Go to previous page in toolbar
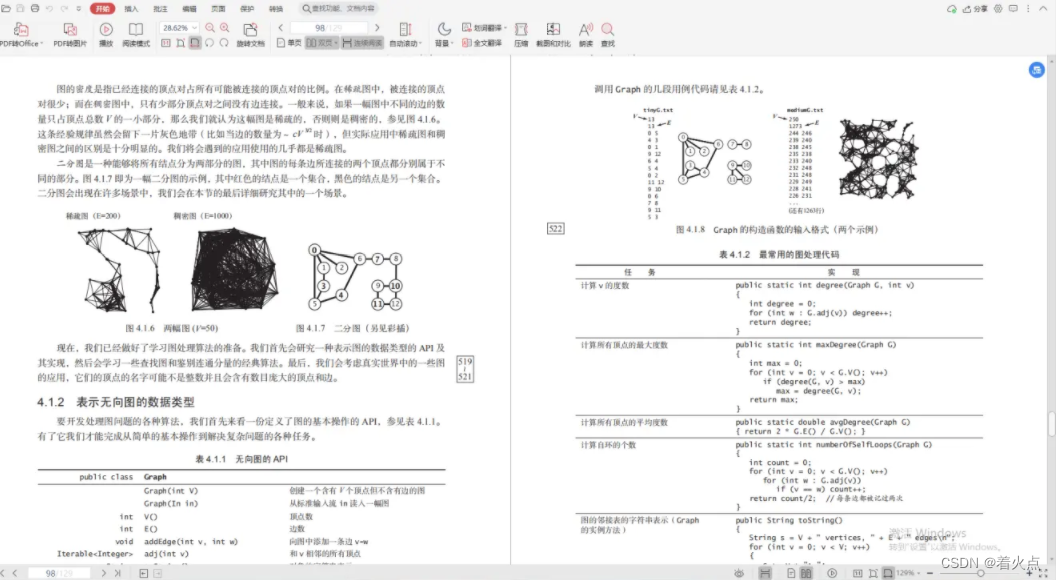1056x580 pixels. coord(281,28)
